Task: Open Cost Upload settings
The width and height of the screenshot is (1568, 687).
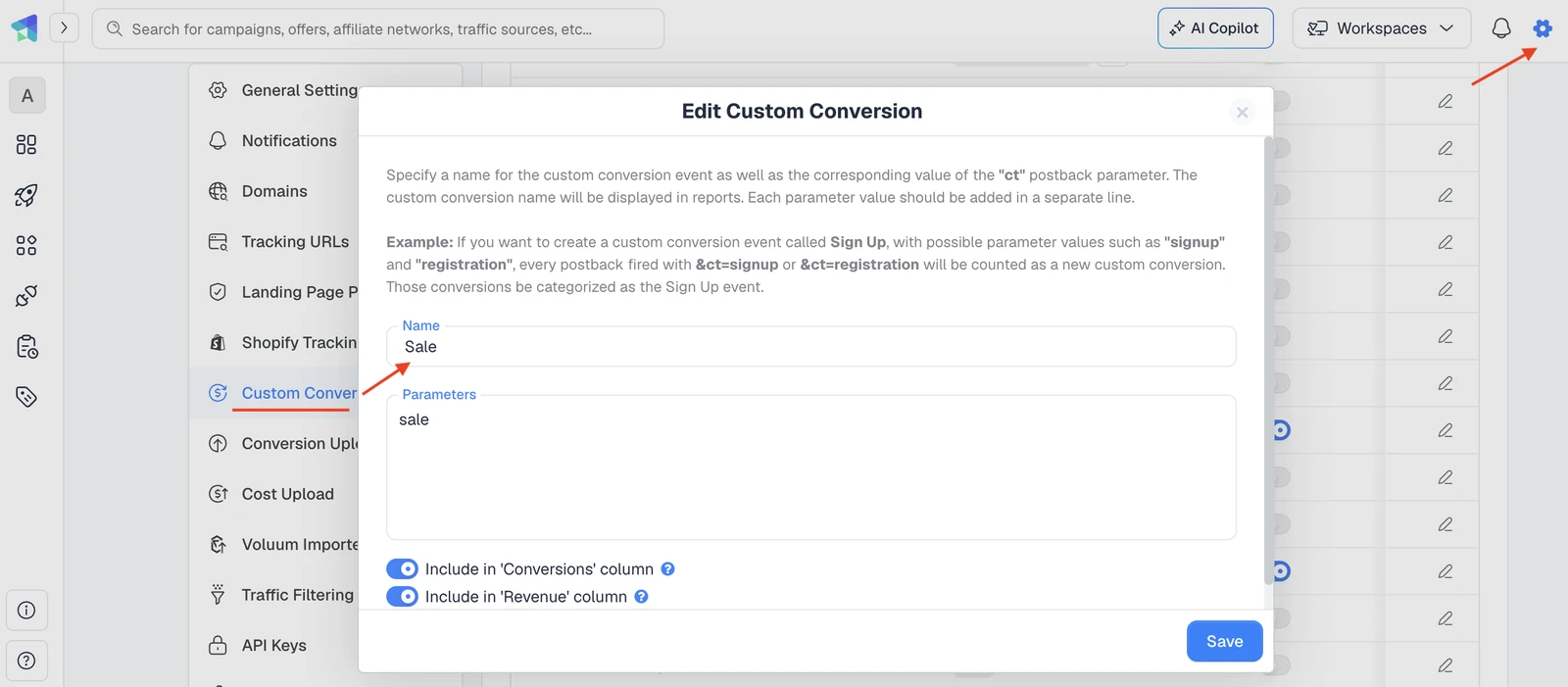Action: (271, 494)
